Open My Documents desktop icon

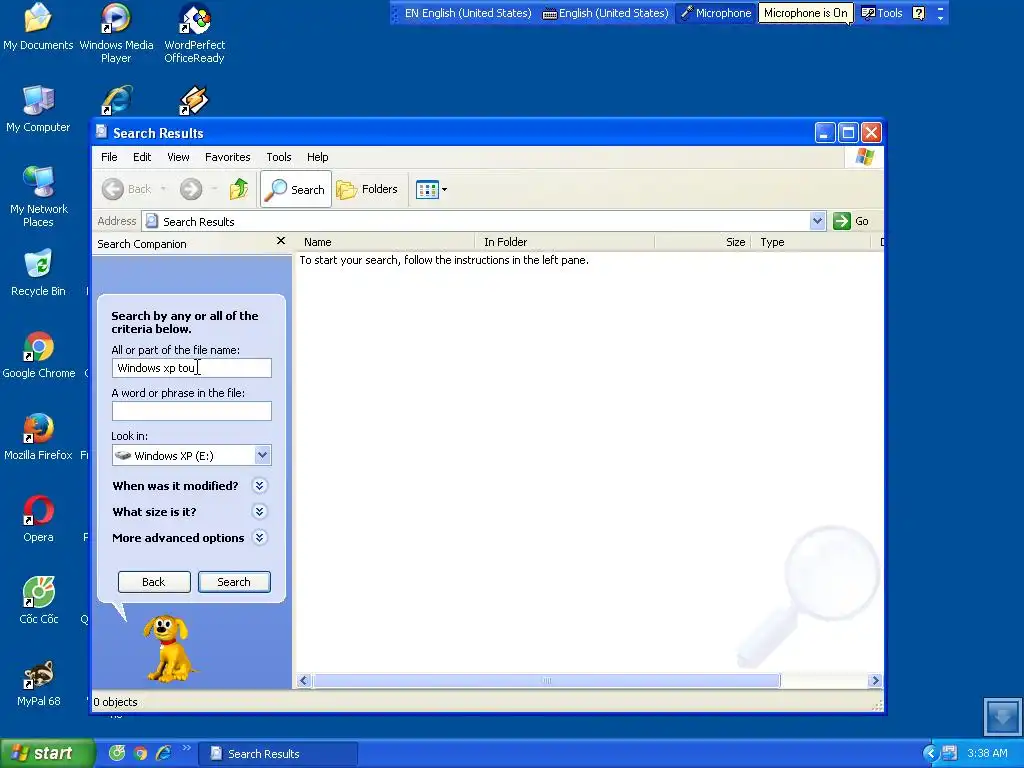click(38, 26)
